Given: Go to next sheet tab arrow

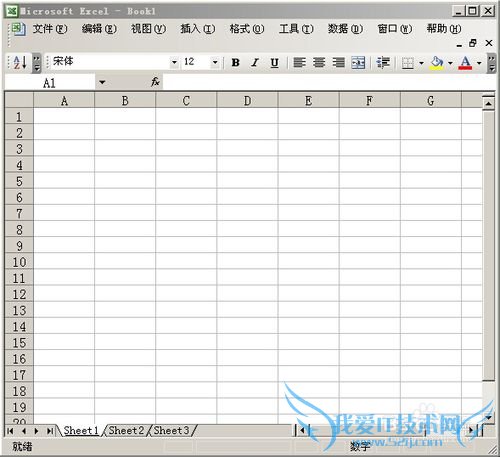Looking at the screenshot, I should 36,431.
